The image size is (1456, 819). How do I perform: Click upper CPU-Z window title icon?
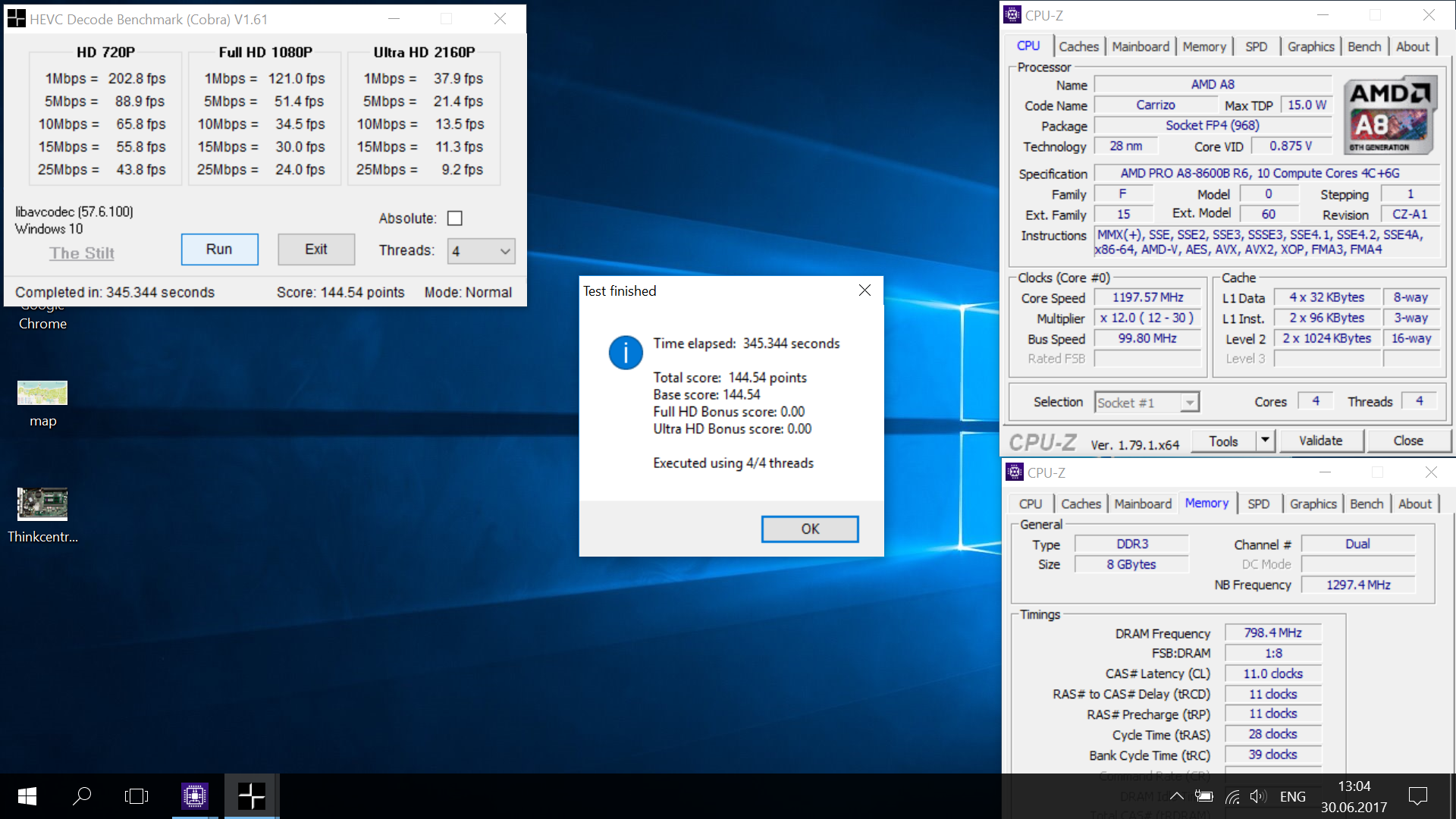tap(1012, 15)
